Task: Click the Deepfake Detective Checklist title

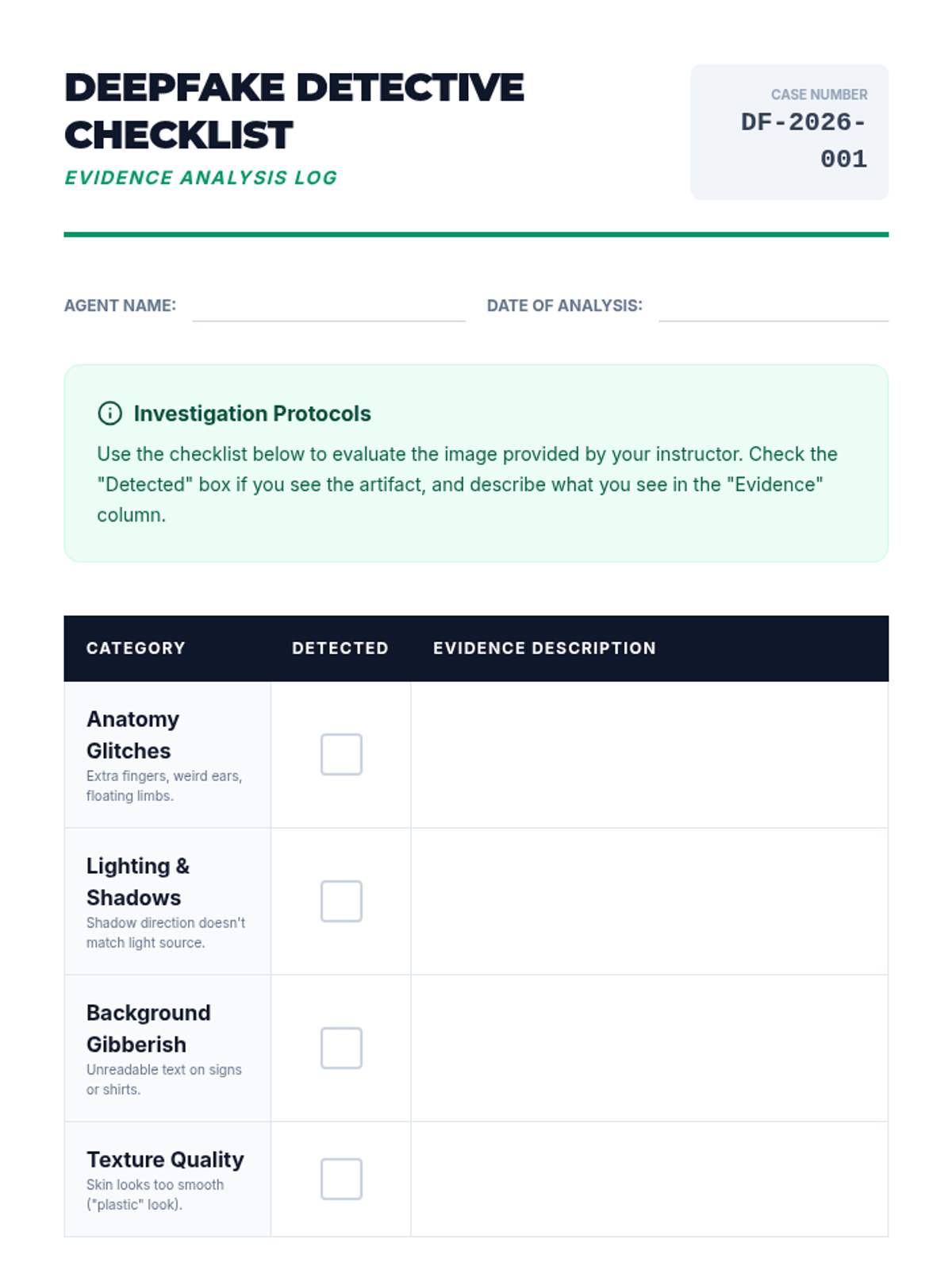Action: pos(294,111)
